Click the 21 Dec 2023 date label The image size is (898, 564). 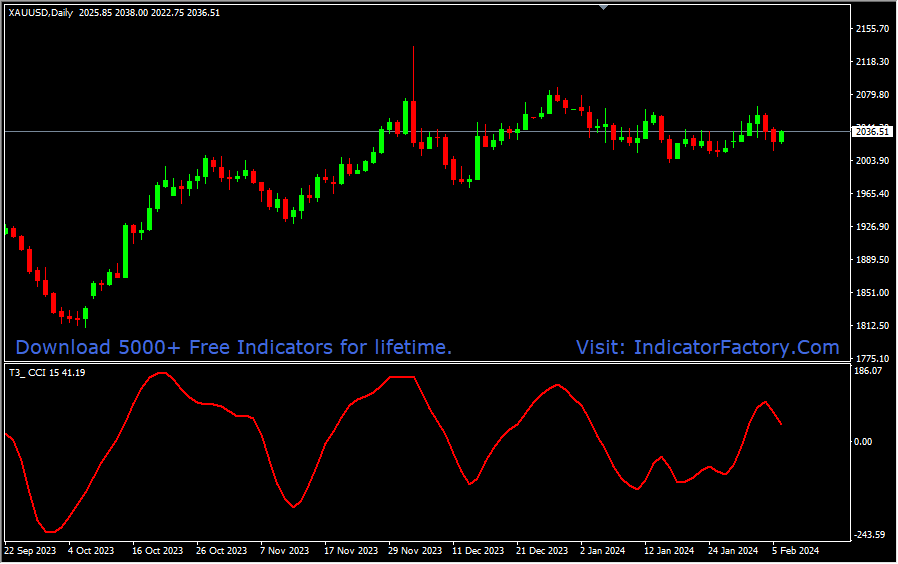coord(542,551)
